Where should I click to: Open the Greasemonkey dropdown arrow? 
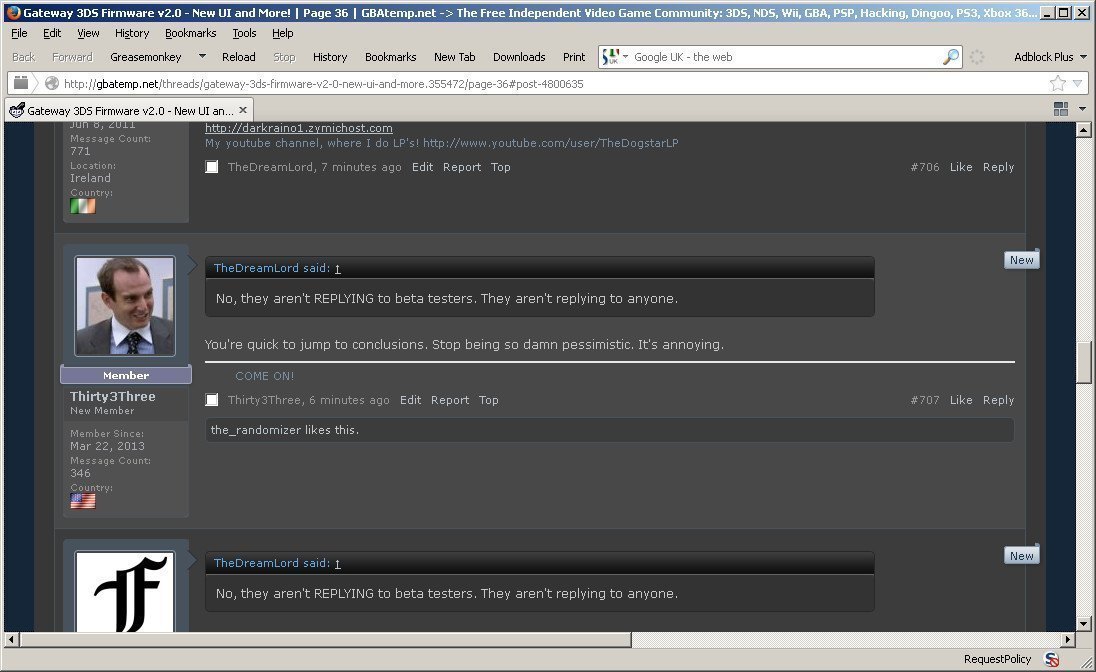pos(202,57)
